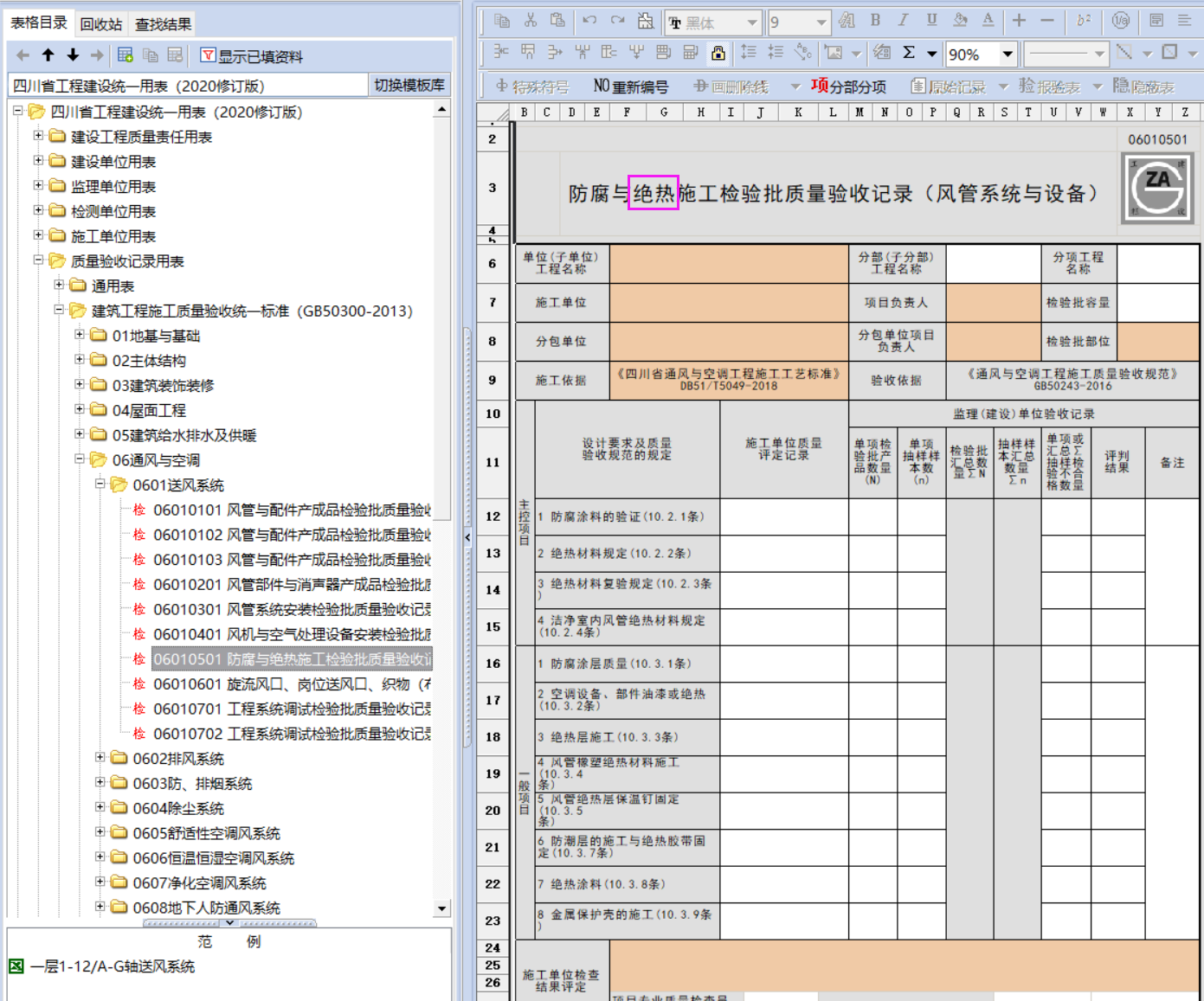Toggle underline formatting (U)
This screenshot has width=1204, height=1001.
[931, 20]
